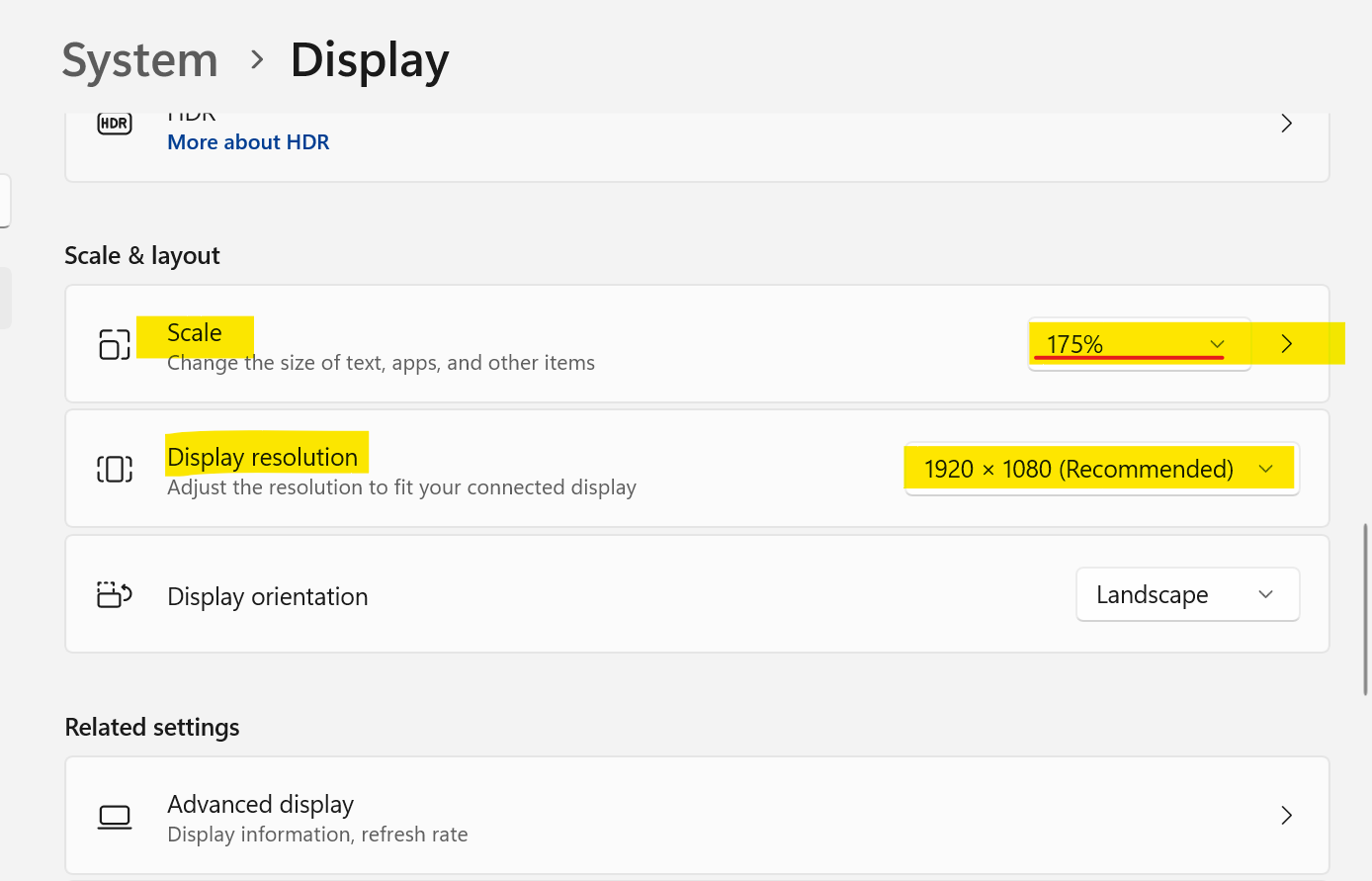Click the Display resolution icon

click(x=114, y=469)
